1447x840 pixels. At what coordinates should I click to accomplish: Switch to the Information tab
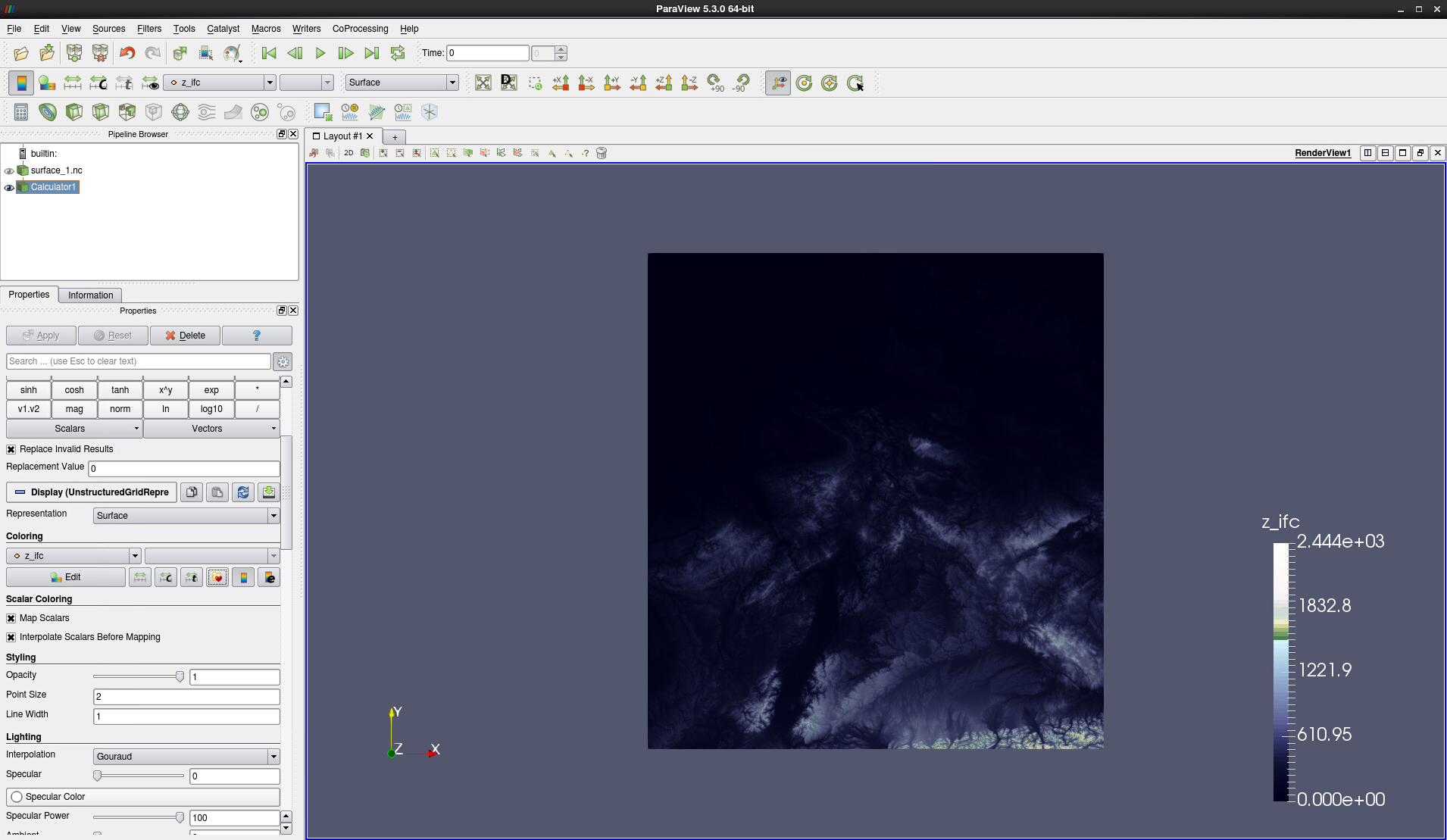pyautogui.click(x=90, y=295)
